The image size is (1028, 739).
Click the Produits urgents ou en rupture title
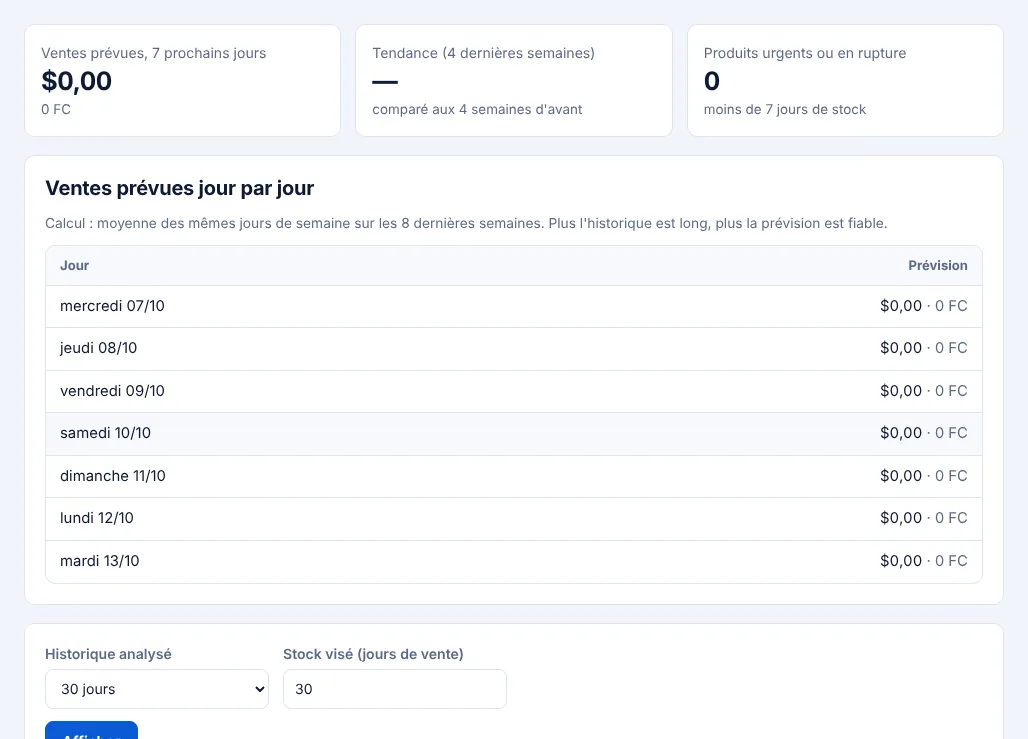(x=804, y=53)
